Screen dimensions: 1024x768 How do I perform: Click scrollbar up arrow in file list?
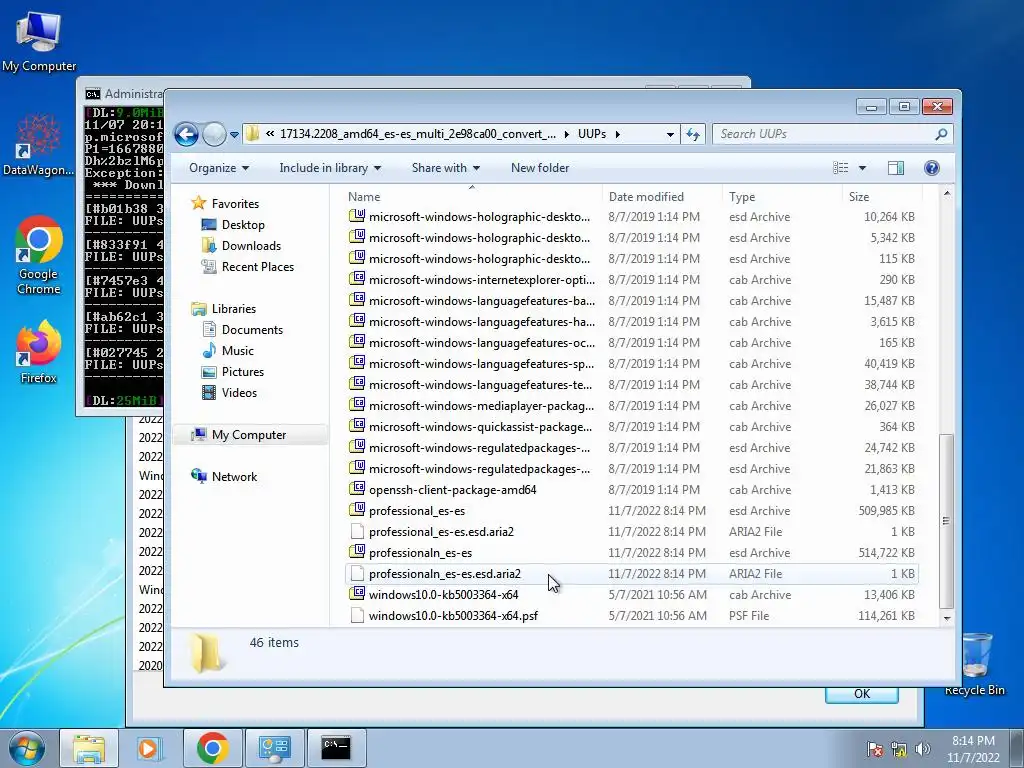point(947,194)
